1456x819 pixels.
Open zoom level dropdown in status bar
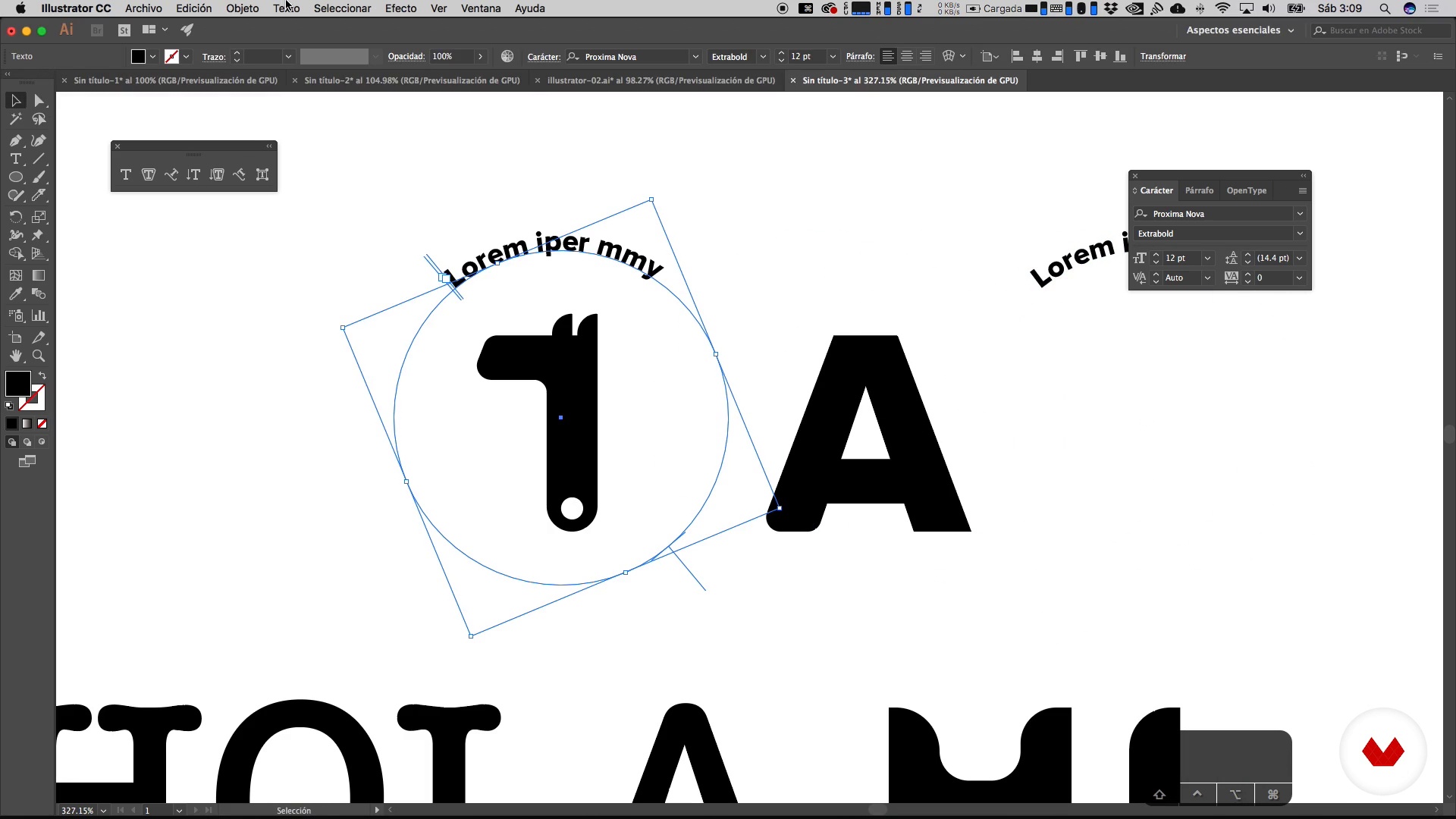[x=103, y=811]
